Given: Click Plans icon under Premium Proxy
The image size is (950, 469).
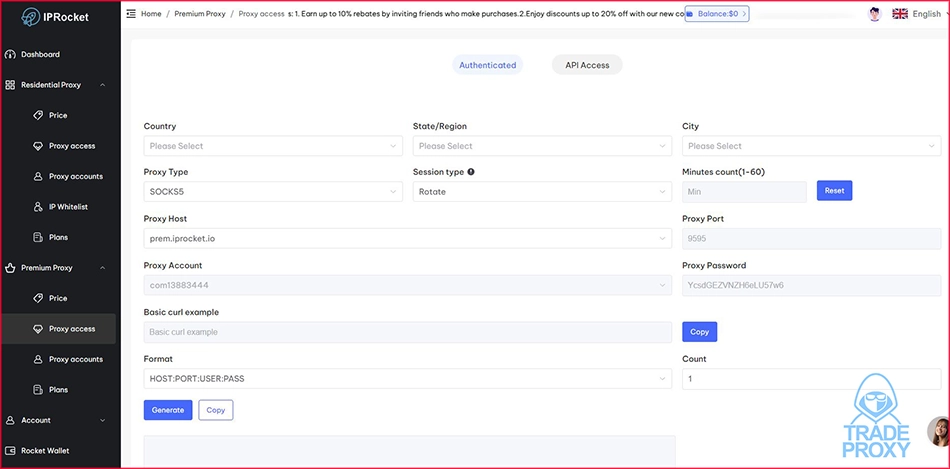Looking at the screenshot, I should click(38, 390).
